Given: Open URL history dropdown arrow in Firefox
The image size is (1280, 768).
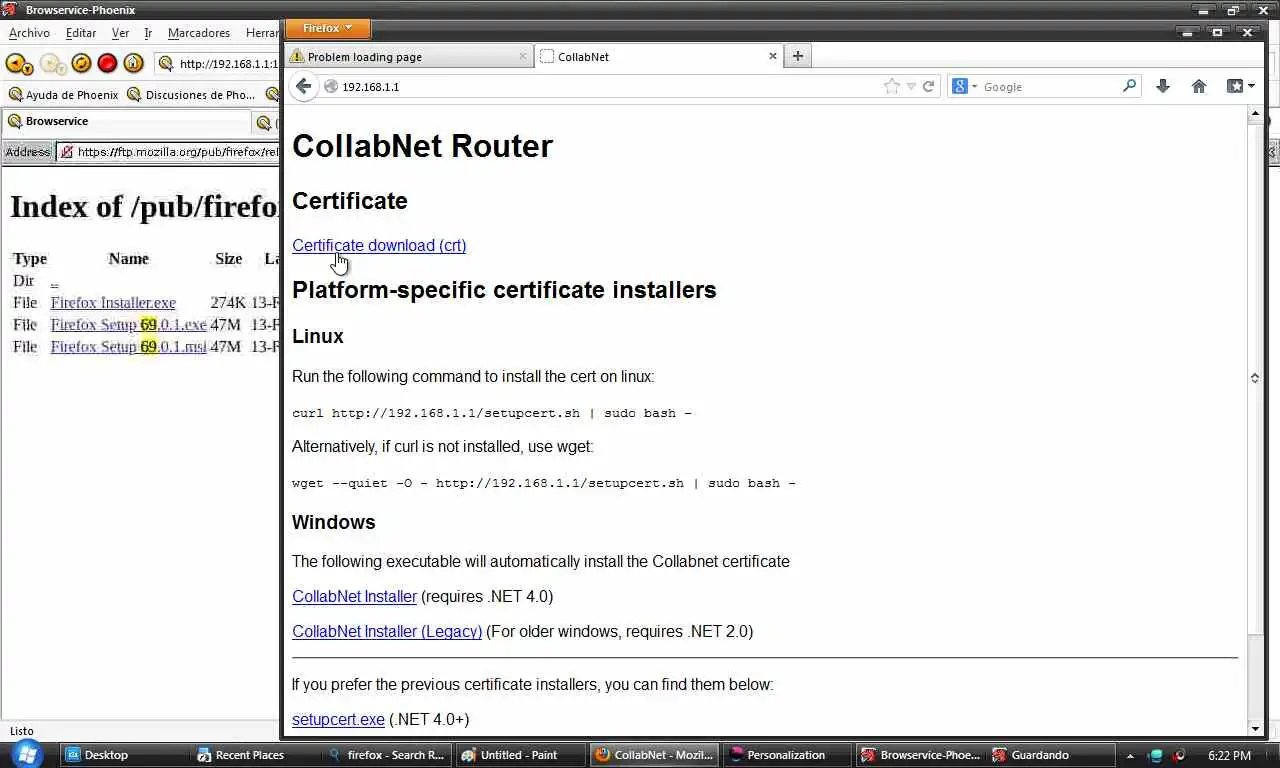Looking at the screenshot, I should point(911,87).
